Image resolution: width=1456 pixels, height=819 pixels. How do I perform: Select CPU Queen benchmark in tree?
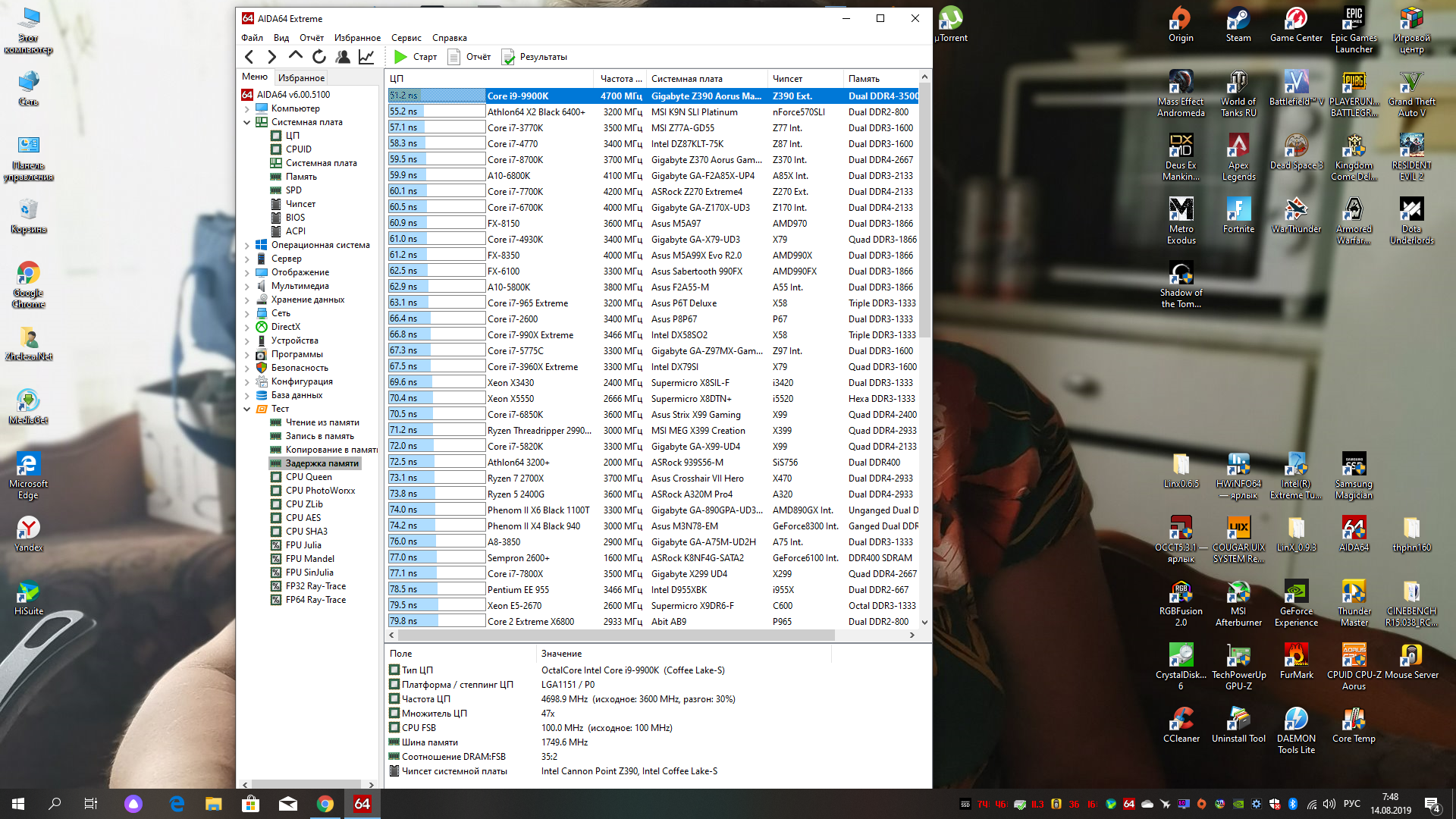click(x=309, y=477)
